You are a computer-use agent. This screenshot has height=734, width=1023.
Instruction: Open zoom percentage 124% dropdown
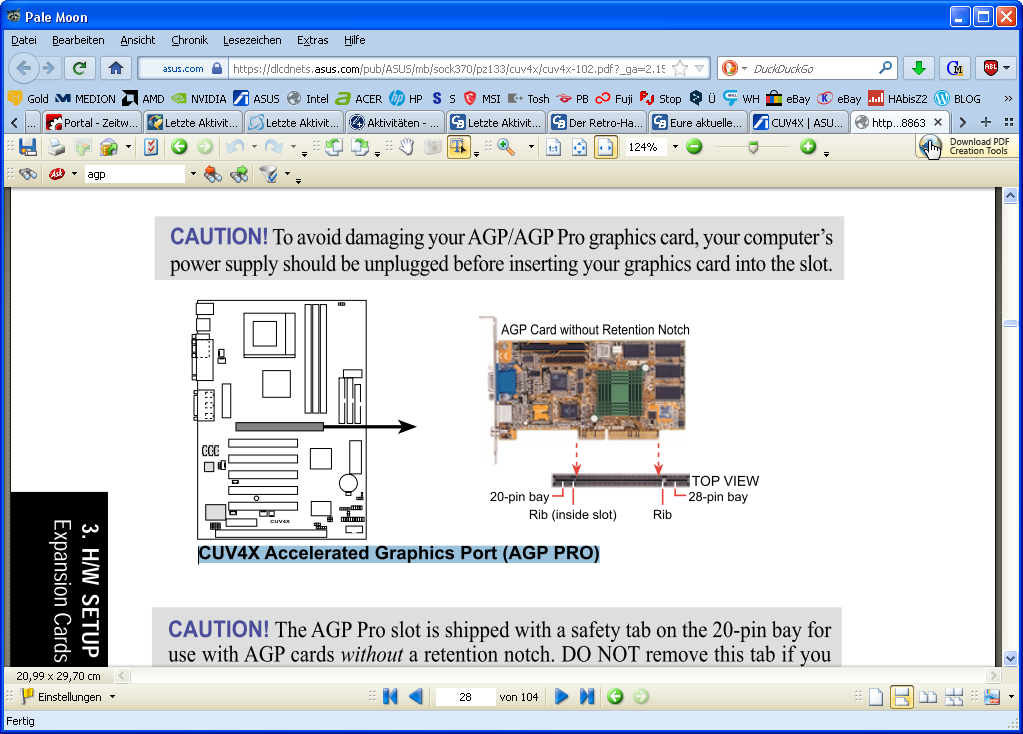click(x=675, y=147)
